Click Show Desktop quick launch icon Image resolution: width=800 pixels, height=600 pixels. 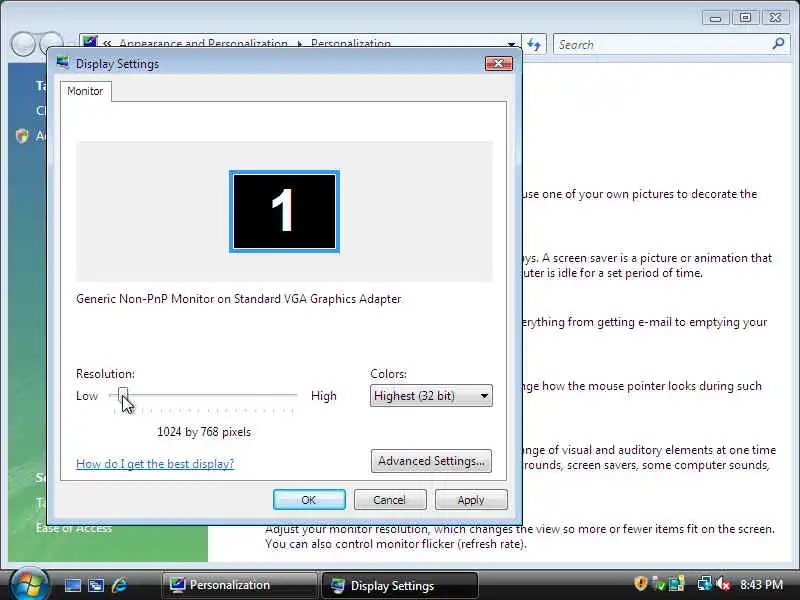(72, 585)
